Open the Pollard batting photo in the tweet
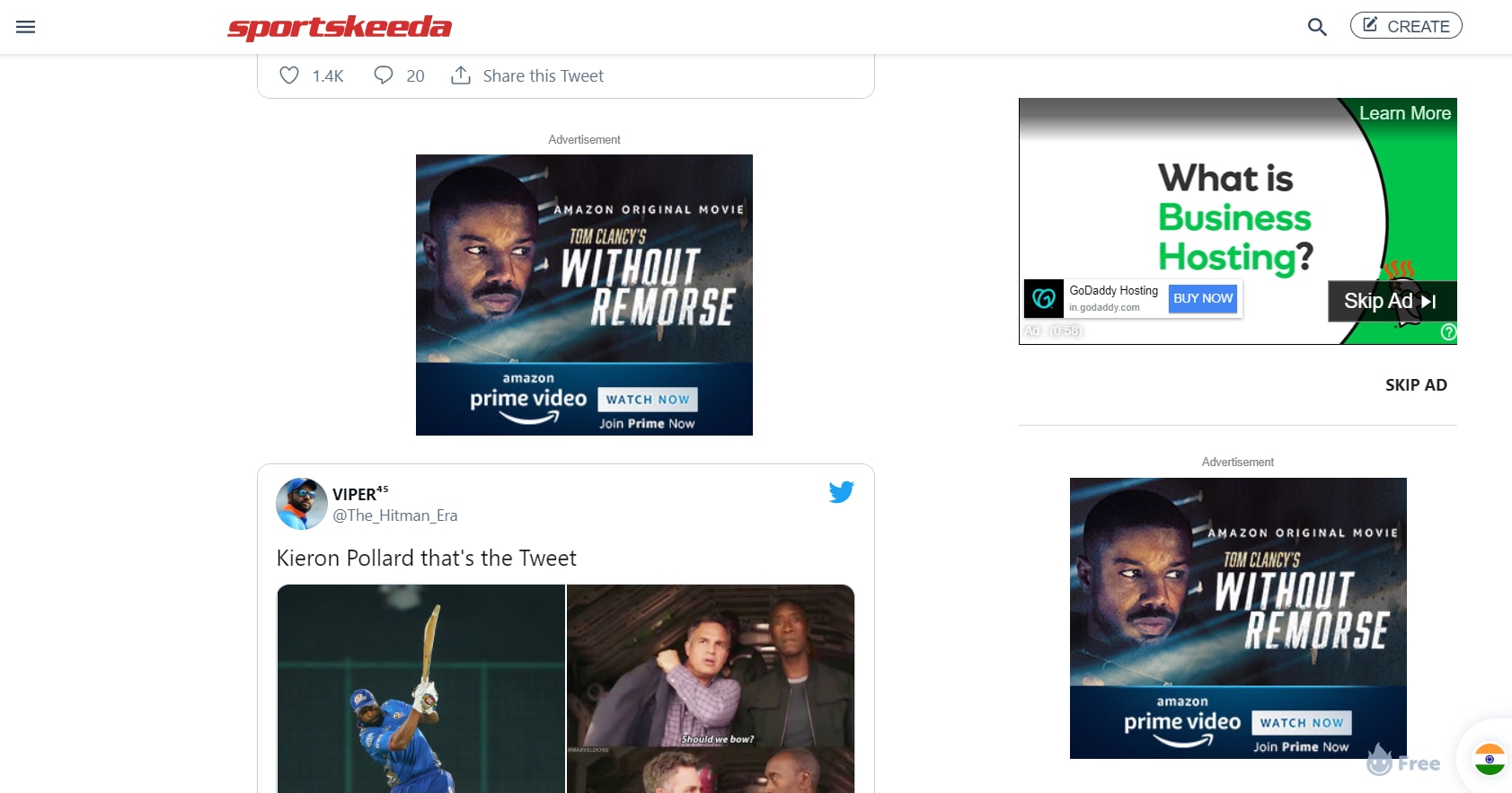Image resolution: width=1512 pixels, height=793 pixels. pos(421,689)
